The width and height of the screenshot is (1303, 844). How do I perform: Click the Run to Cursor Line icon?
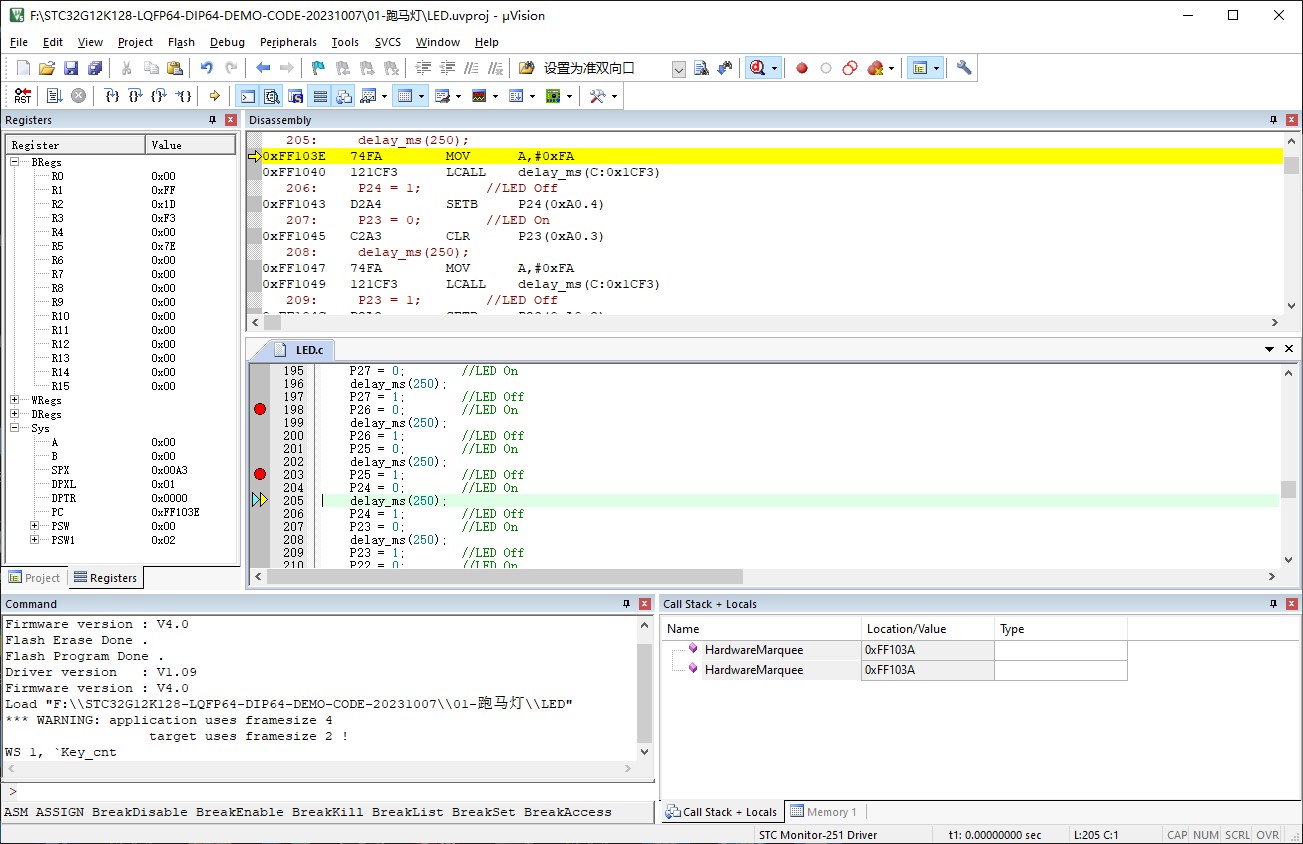tap(184, 96)
